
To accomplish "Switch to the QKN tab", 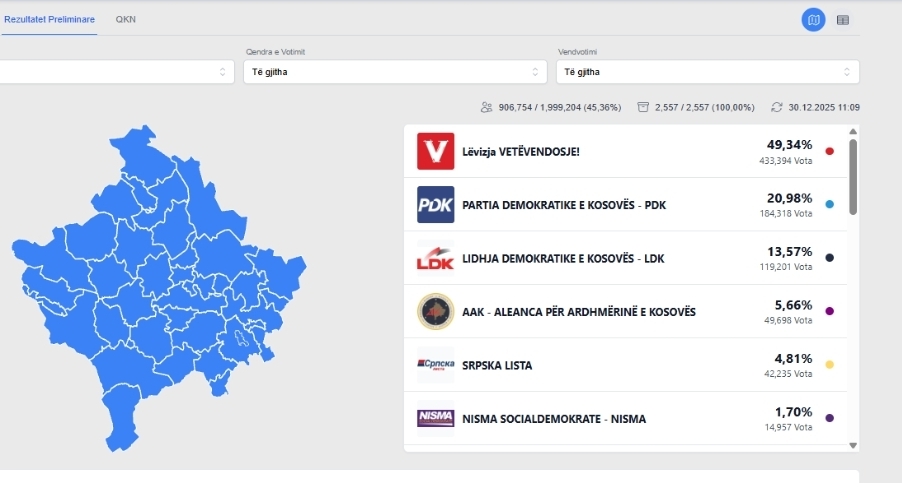I will 126,19.
